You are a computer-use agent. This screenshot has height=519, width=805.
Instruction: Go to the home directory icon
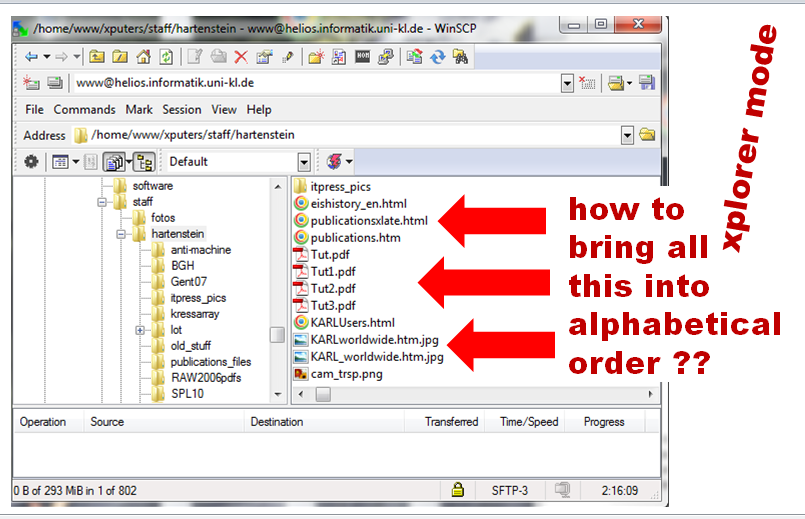[143, 57]
